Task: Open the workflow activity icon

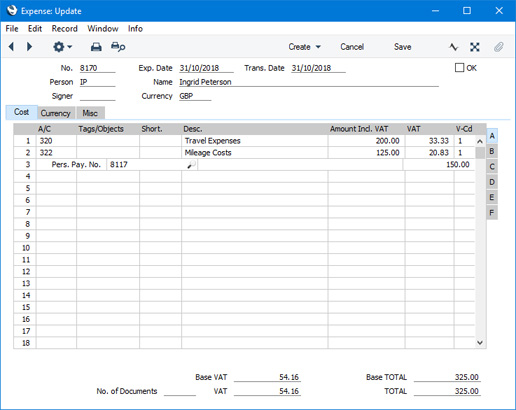Action: [453, 47]
